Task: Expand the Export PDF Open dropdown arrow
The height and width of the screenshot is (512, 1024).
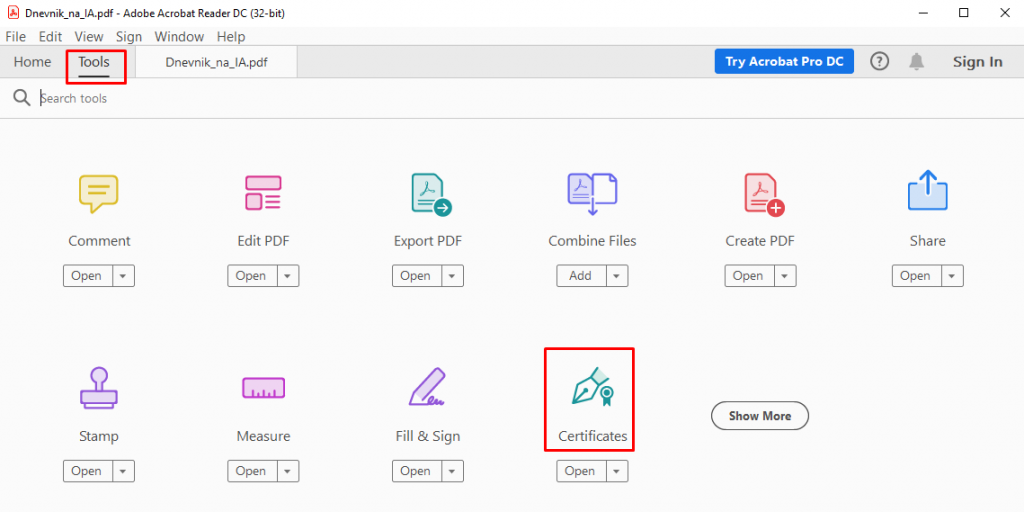Action: pos(453,276)
